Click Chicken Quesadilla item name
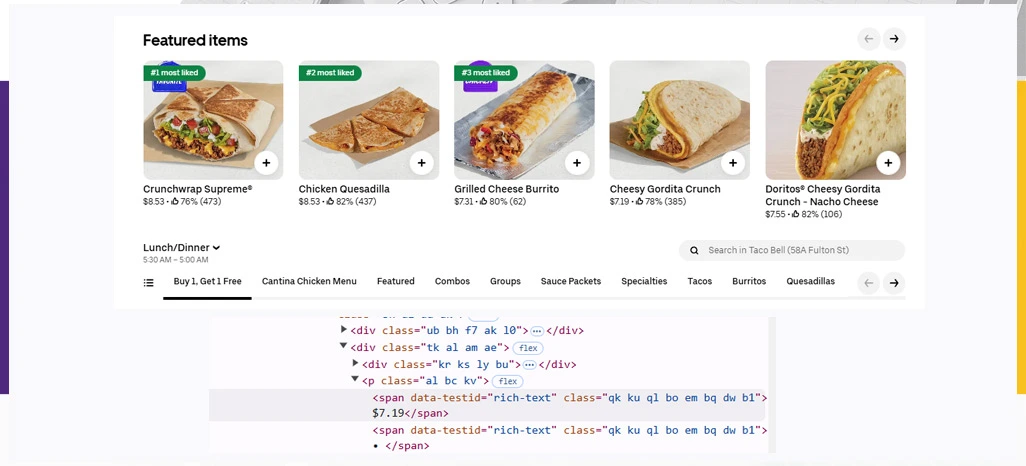 coord(344,189)
